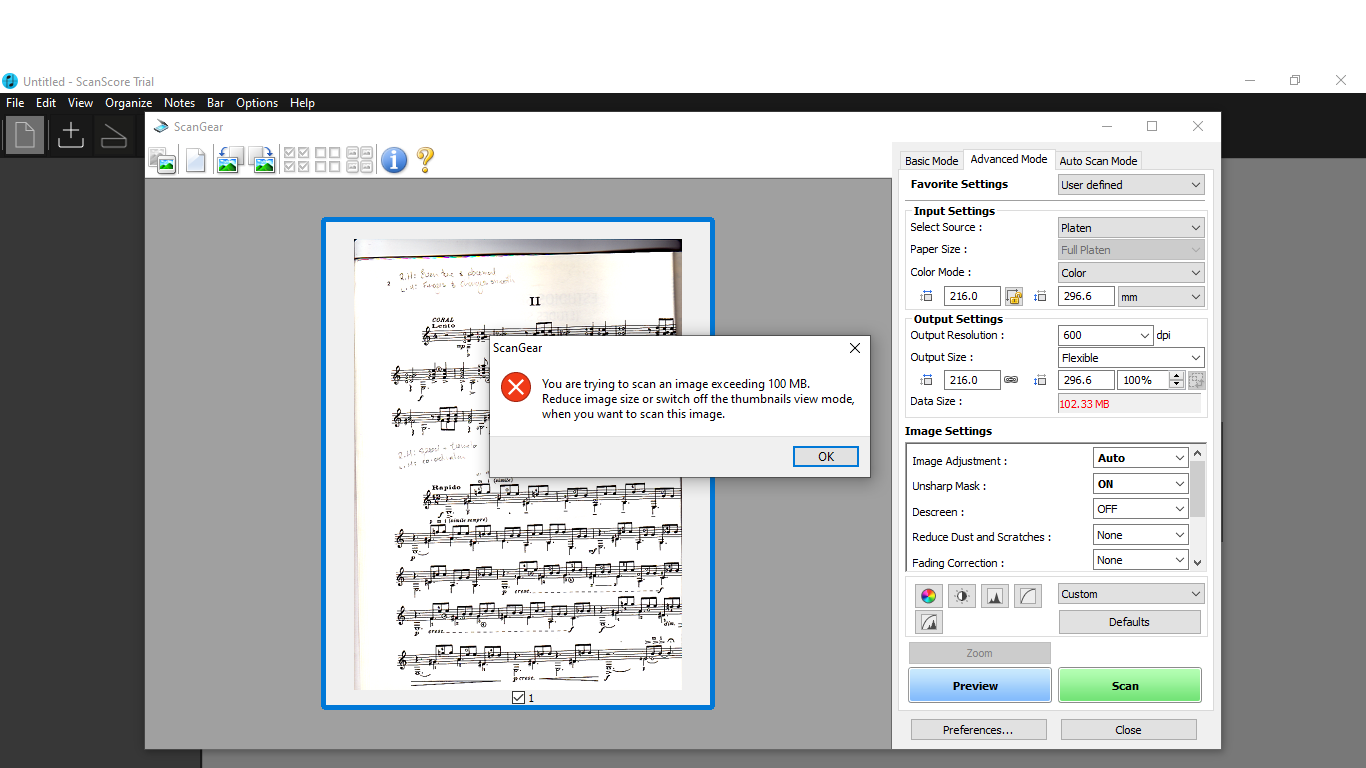Click the input width field in Input Settings
Image resolution: width=1366 pixels, height=768 pixels.
point(972,296)
